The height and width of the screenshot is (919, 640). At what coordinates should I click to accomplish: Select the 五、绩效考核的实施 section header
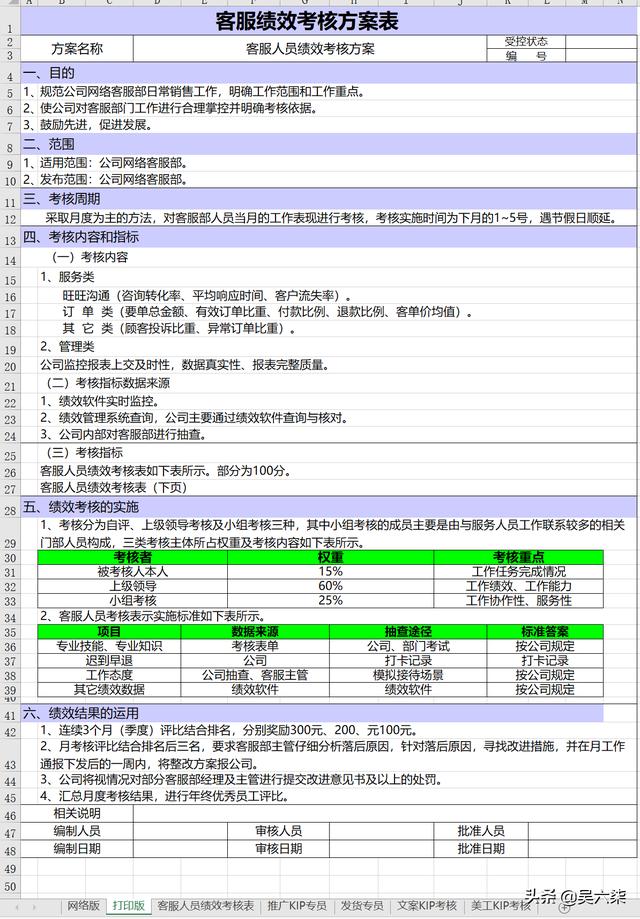click(x=328, y=507)
